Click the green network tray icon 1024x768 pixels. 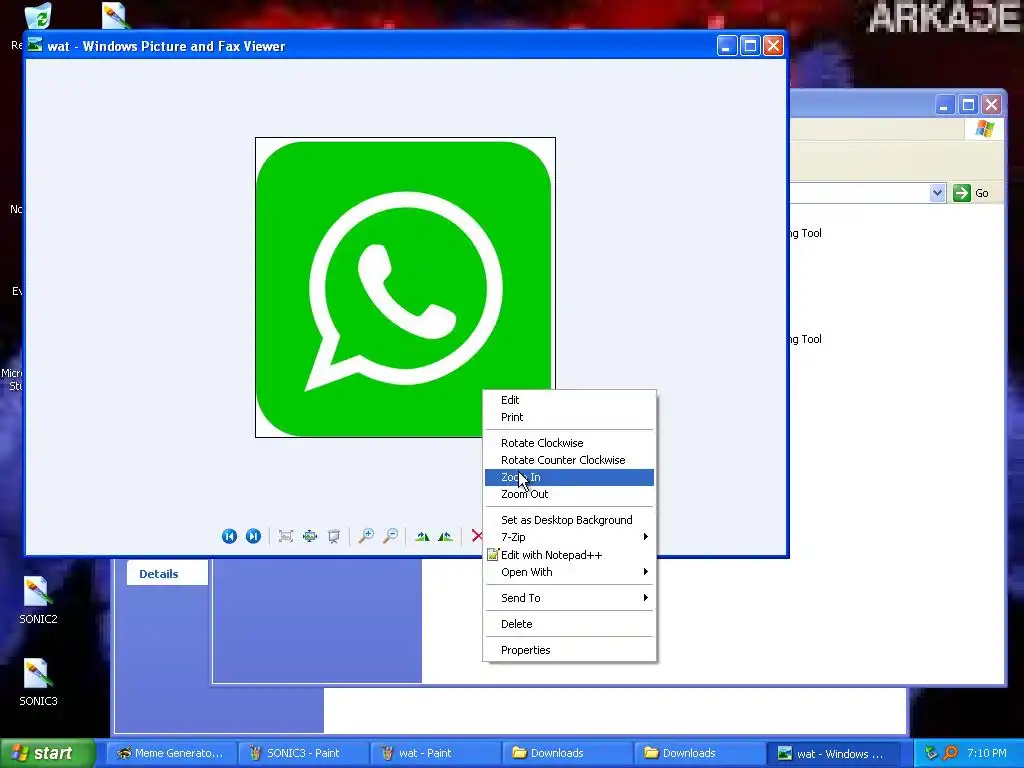[931, 753]
